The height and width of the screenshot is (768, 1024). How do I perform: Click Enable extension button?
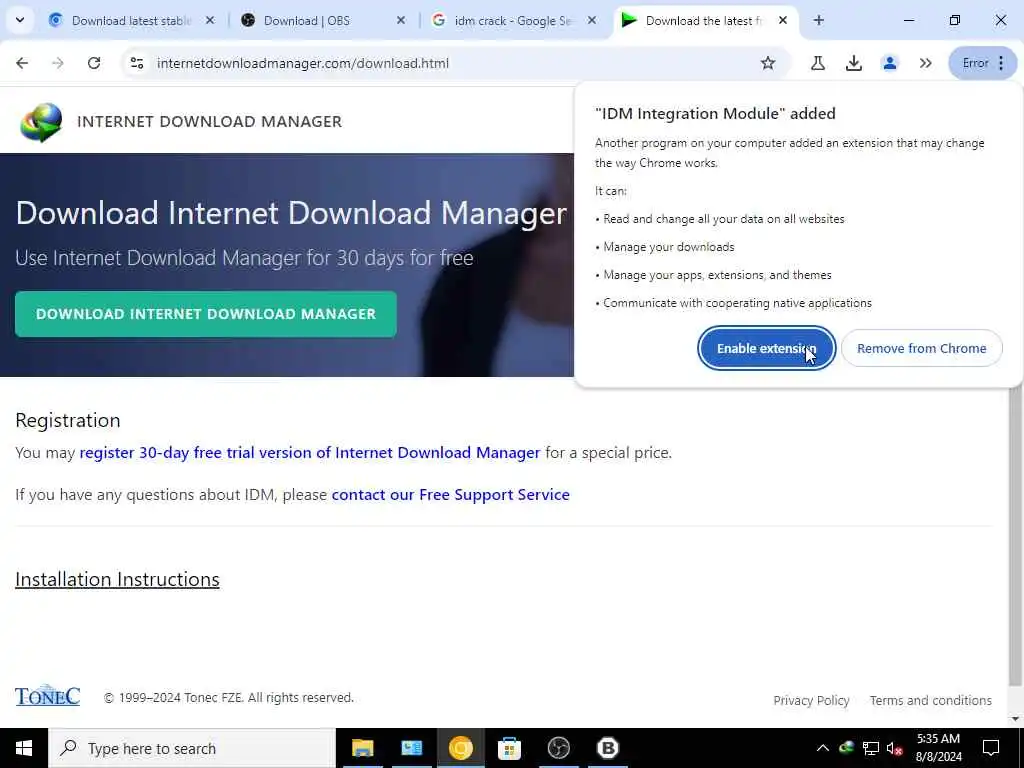[766, 348]
